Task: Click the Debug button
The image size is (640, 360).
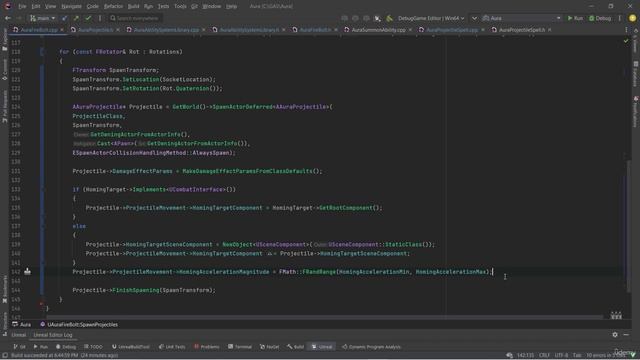Action: click(x=600, y=18)
